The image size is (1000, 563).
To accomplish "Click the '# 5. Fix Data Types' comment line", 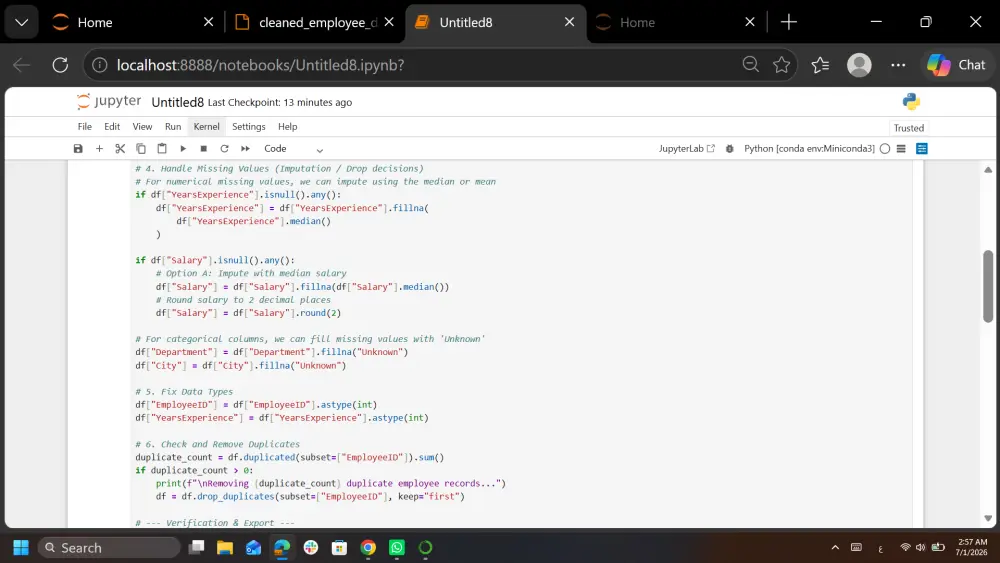I will 184,391.
